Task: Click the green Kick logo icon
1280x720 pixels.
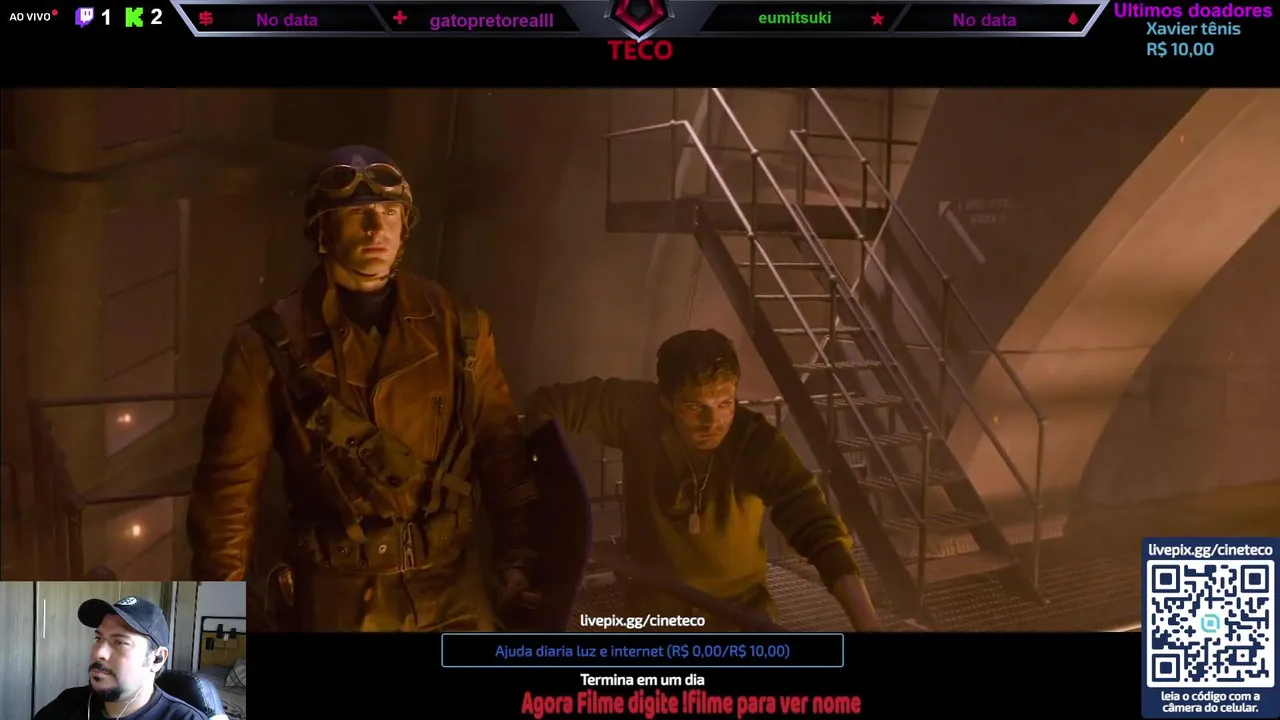Action: [x=134, y=17]
